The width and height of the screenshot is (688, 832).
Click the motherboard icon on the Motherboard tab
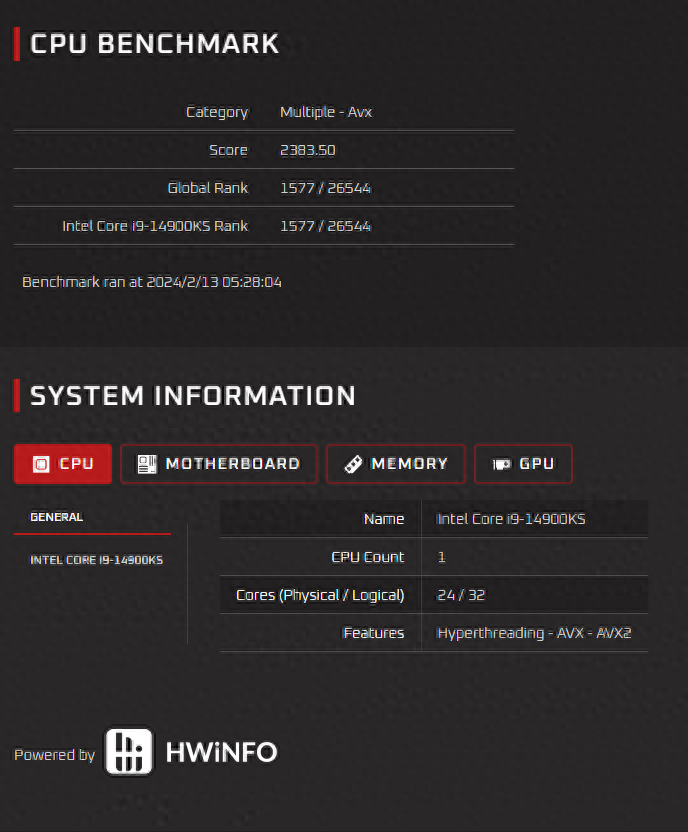coord(147,464)
